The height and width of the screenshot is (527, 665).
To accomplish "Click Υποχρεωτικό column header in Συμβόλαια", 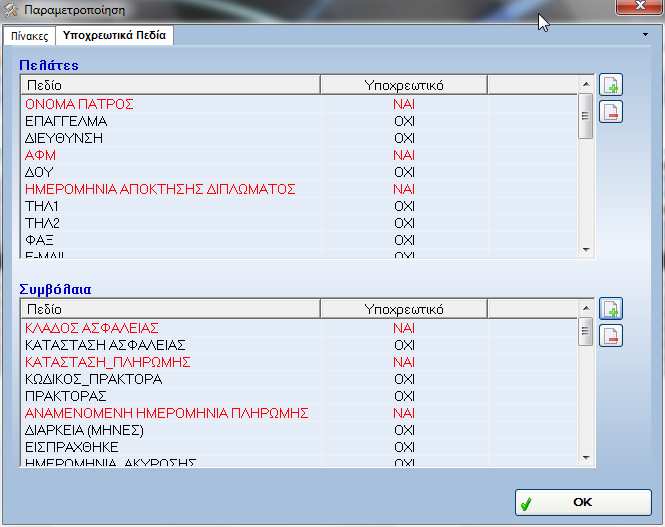I will tap(404, 309).
